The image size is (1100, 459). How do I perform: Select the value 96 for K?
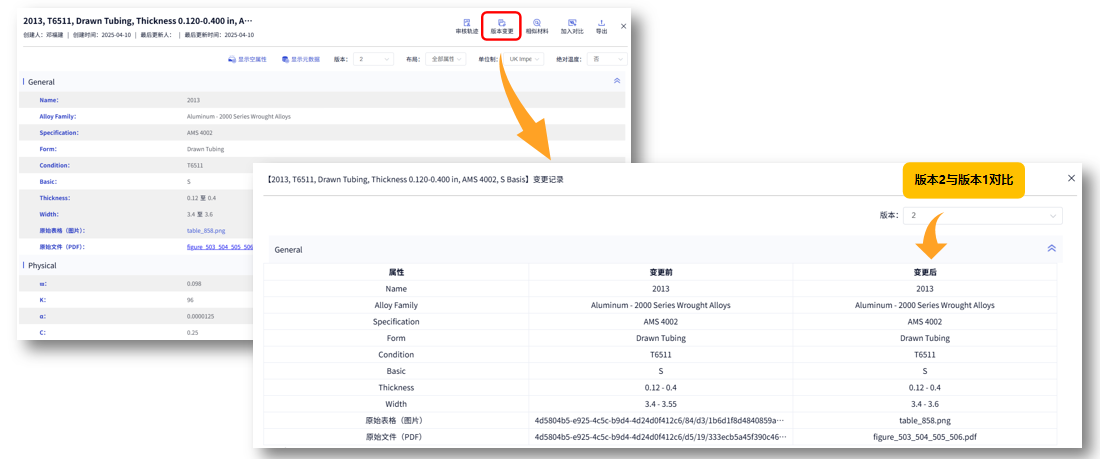[190, 300]
